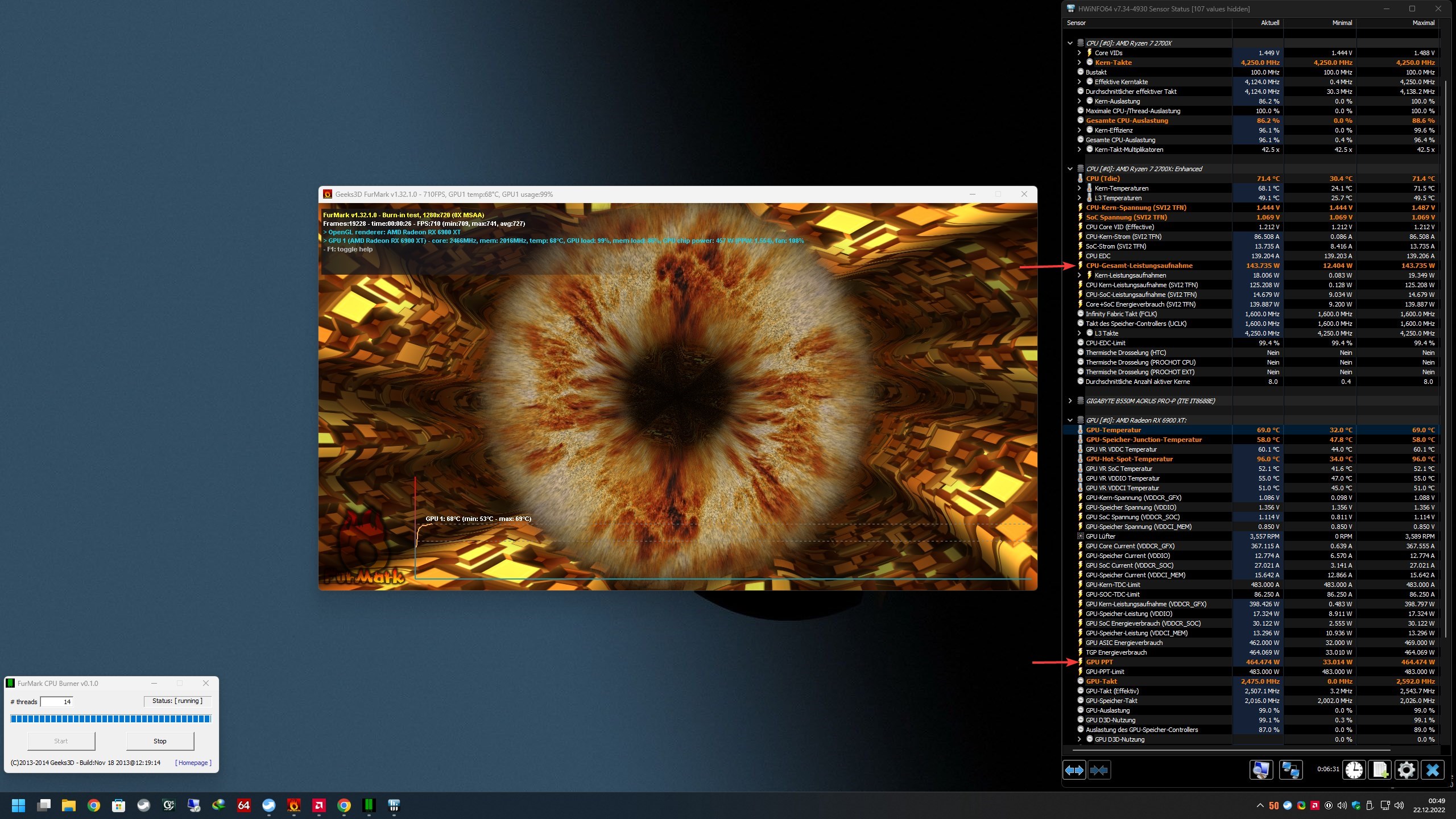Image resolution: width=1456 pixels, height=819 pixels.
Task: Click the AIDA64 taskbar icon
Action: [x=243, y=805]
